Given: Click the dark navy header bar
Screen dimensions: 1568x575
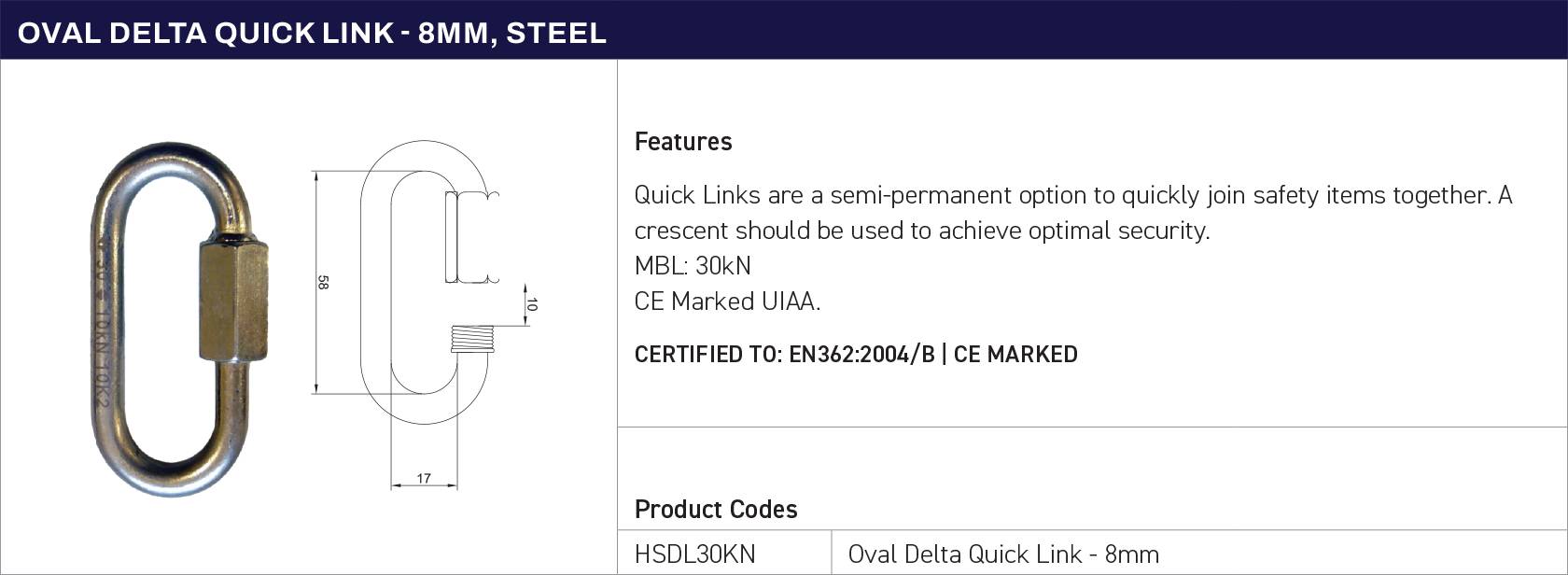Looking at the screenshot, I should tap(784, 30).
